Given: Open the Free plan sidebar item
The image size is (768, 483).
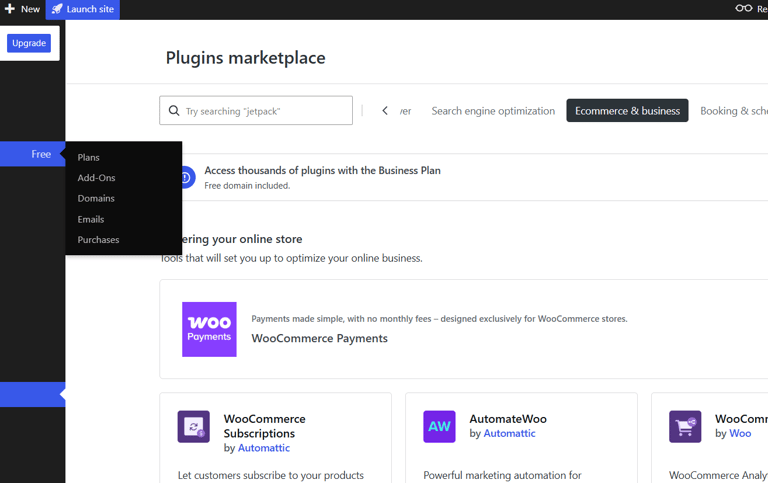Looking at the screenshot, I should 32,154.
